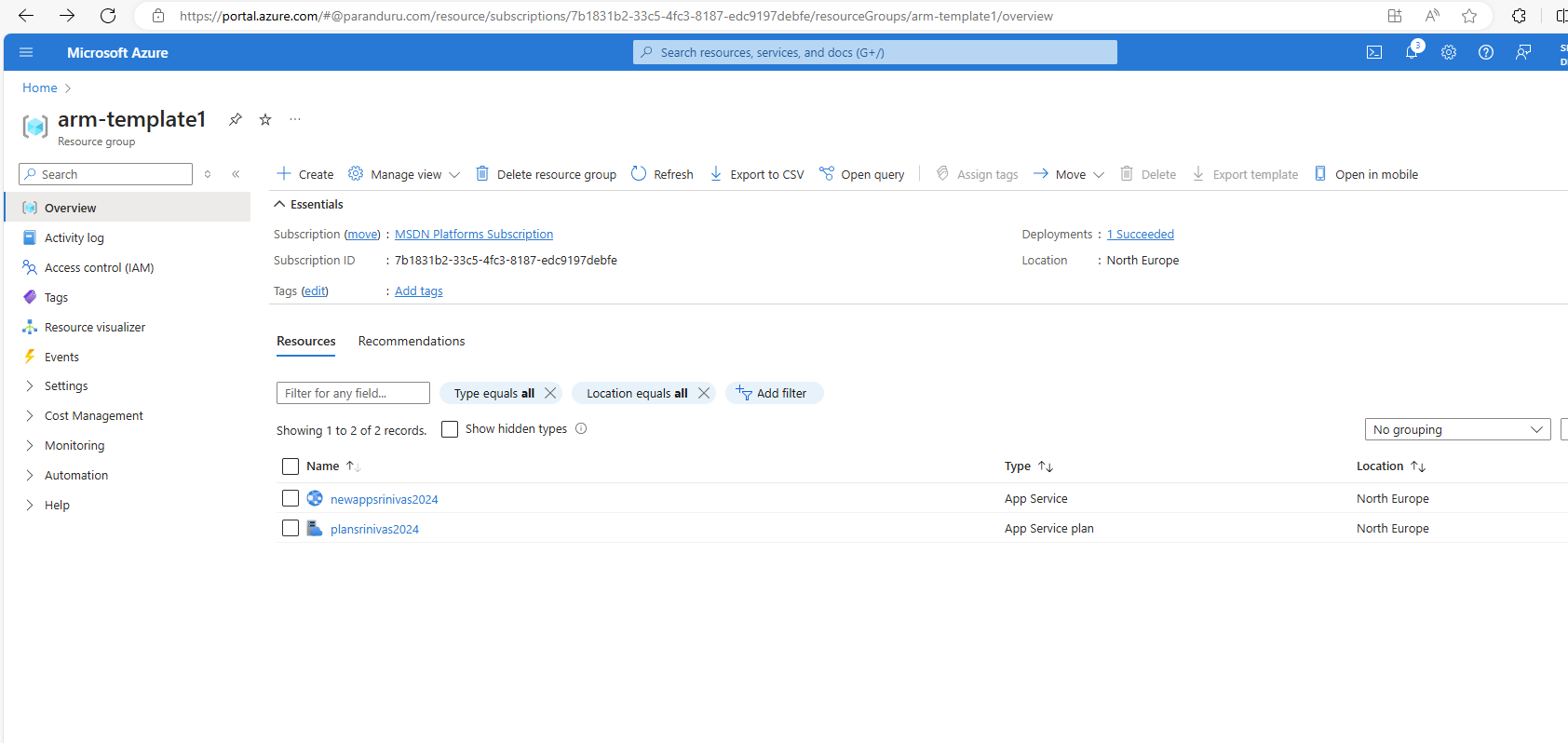Expand Settings in the left menu
The width and height of the screenshot is (1568, 743).
(29, 386)
